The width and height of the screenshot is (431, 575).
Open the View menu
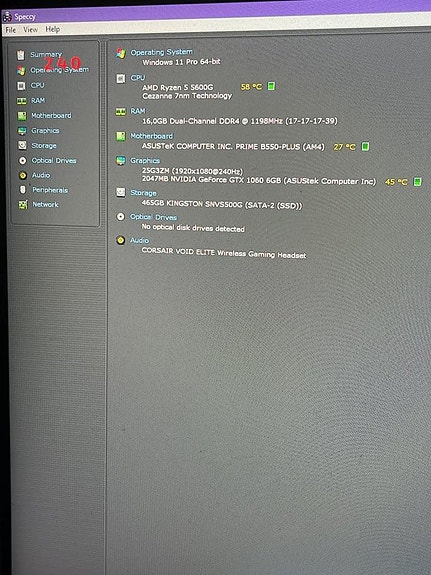coord(30,30)
